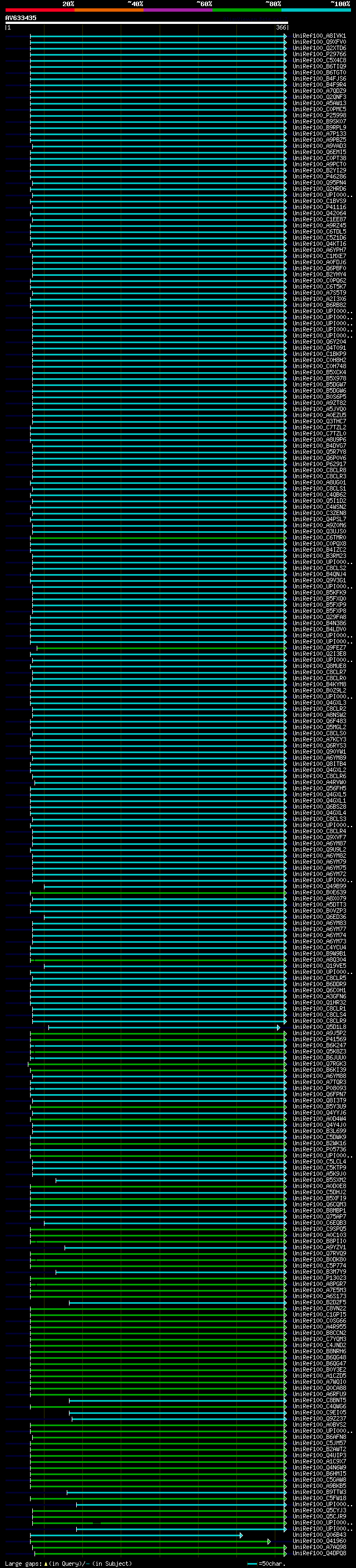
Task: Click the cyan alignment bar for UniRef100_A8IVK1
Action: [x=158, y=36]
